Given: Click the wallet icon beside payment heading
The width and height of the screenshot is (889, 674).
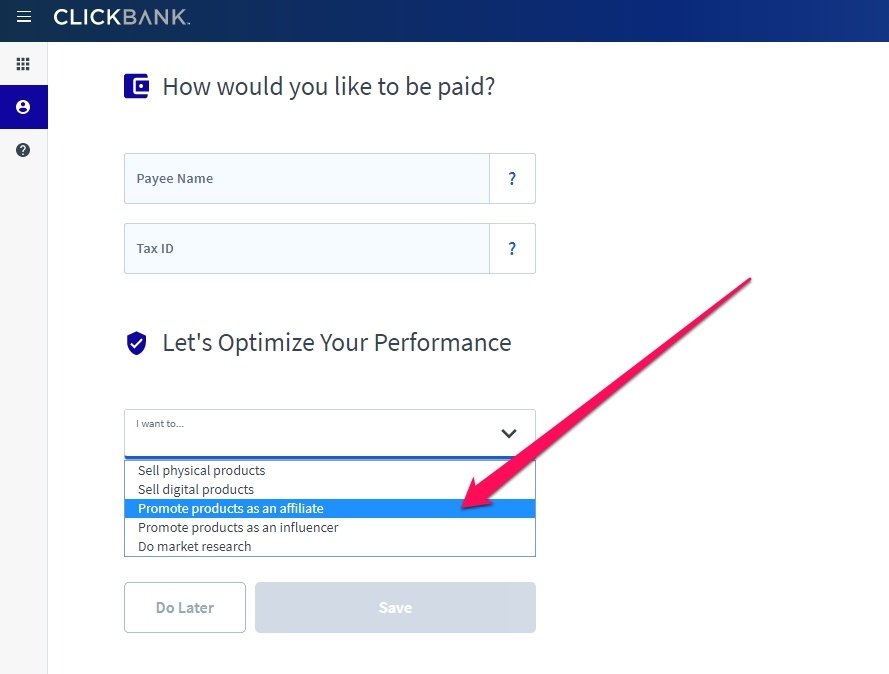Looking at the screenshot, I should (137, 87).
